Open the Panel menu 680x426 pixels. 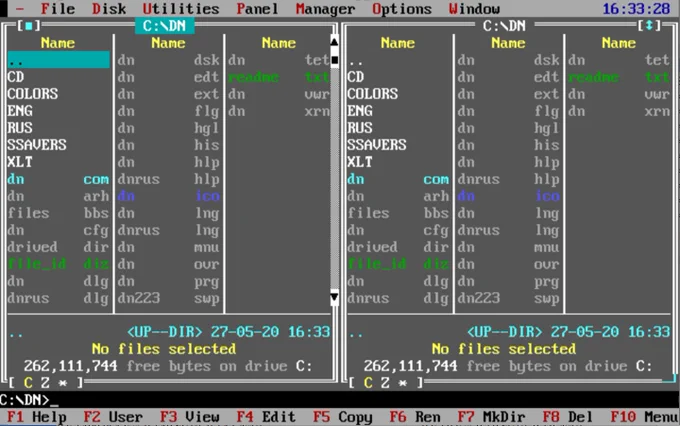257,9
